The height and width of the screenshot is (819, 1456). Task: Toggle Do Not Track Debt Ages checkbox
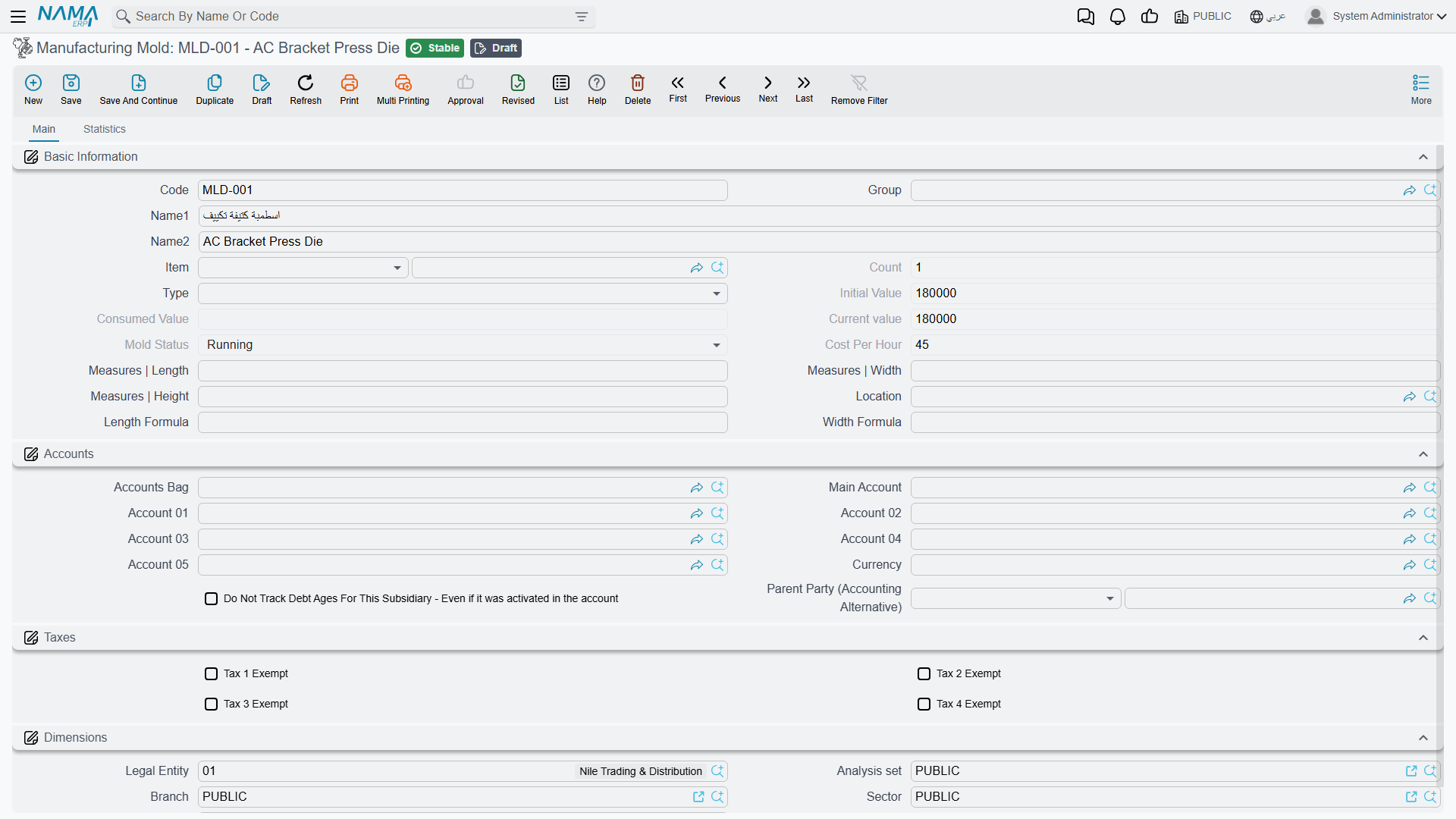(x=212, y=599)
